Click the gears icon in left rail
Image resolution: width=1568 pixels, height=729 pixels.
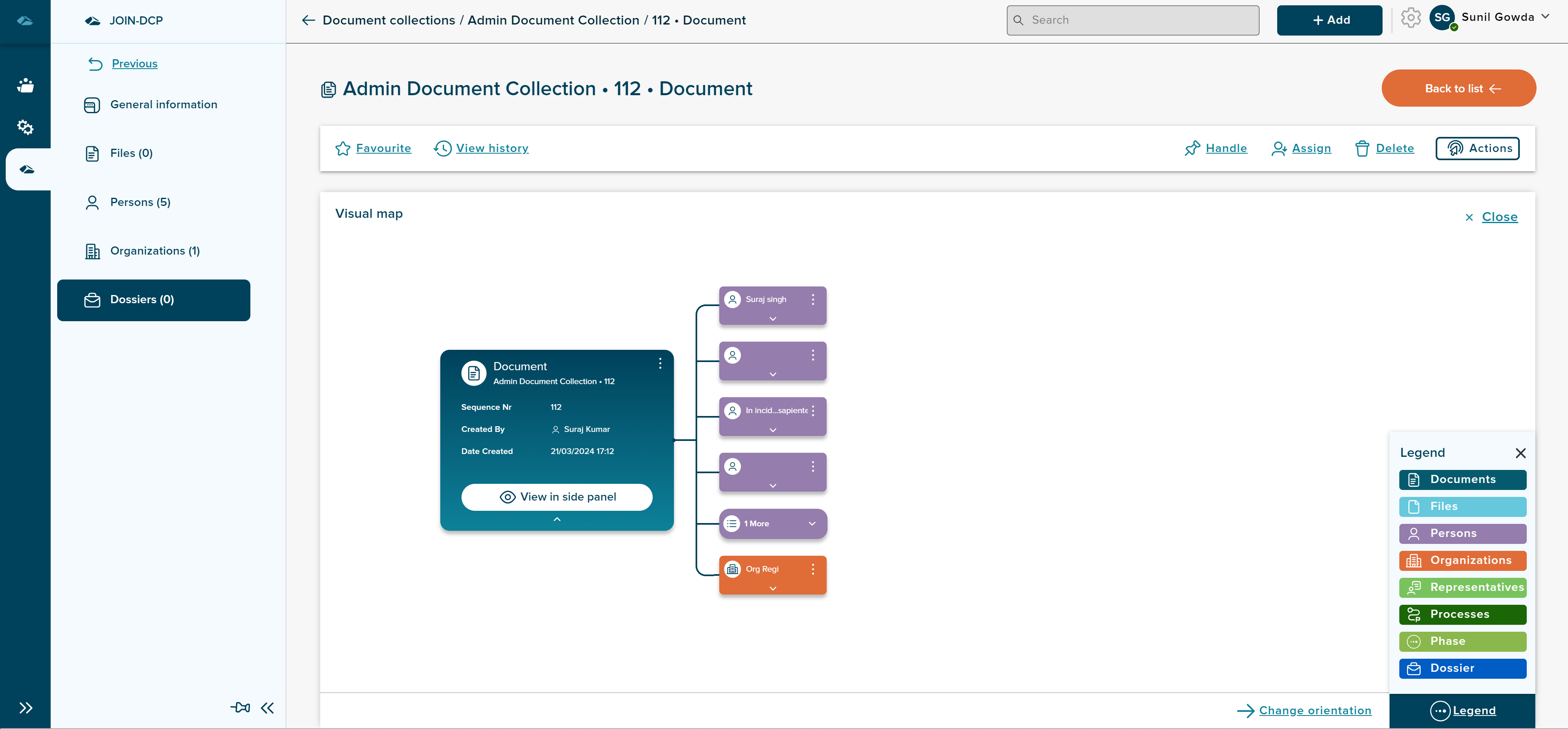coord(25,127)
